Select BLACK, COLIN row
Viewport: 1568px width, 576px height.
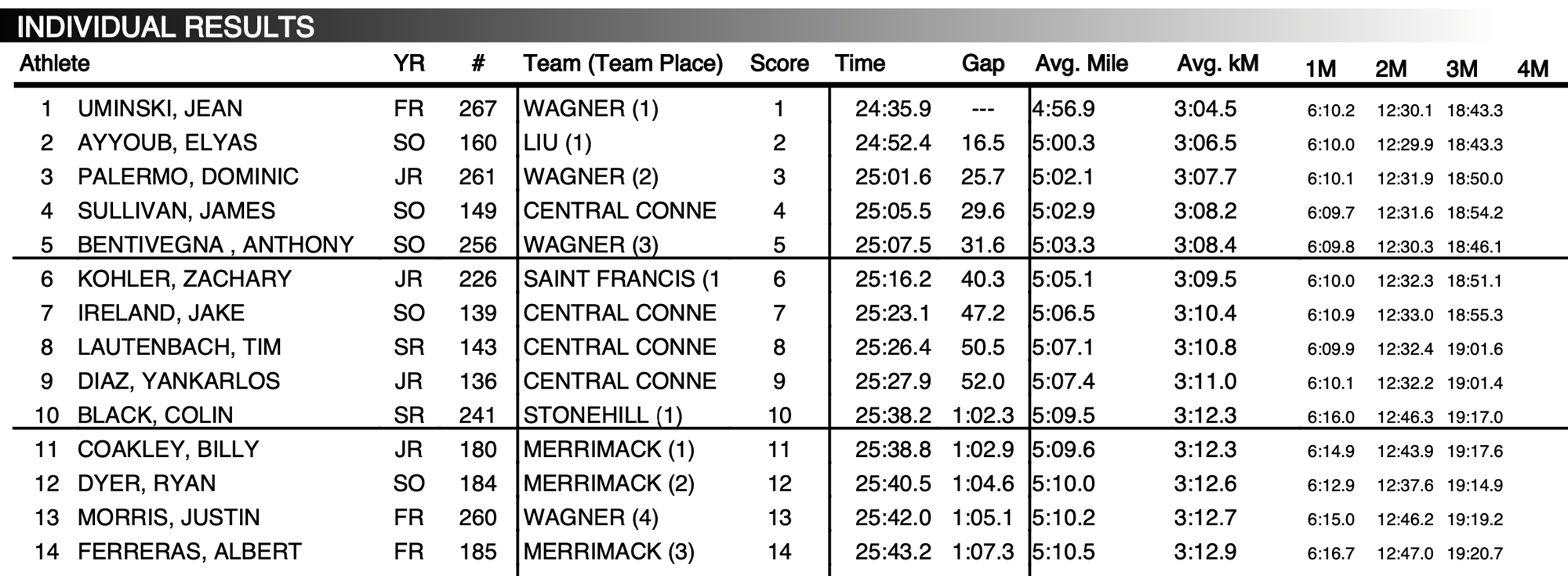click(784, 415)
